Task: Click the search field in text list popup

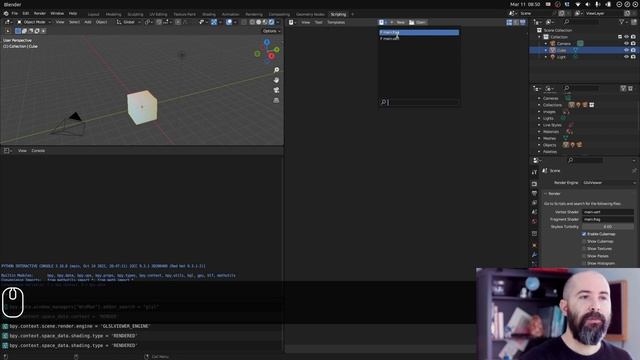Action: pos(419,102)
